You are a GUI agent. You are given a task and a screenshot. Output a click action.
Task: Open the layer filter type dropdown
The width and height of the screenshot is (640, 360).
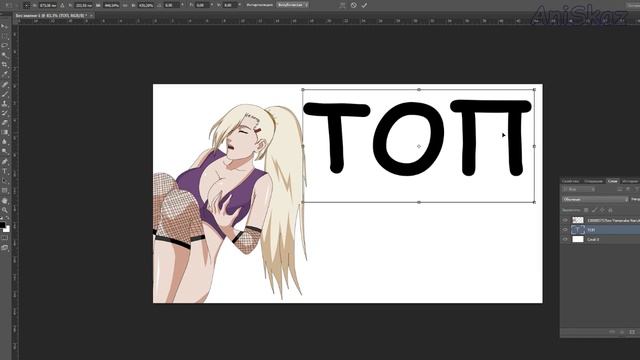pyautogui.click(x=579, y=189)
